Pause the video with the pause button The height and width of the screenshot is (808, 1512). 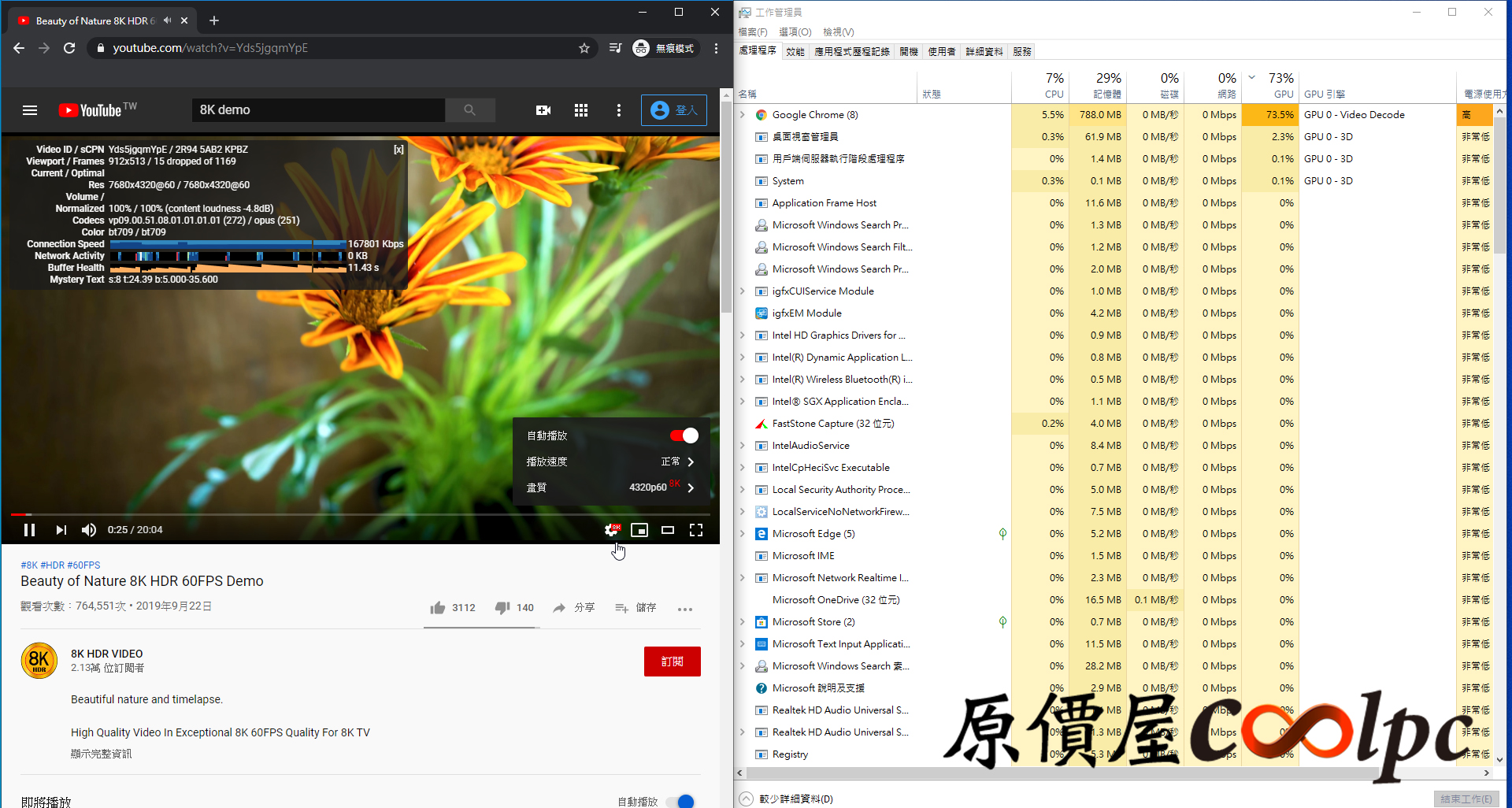click(x=30, y=530)
